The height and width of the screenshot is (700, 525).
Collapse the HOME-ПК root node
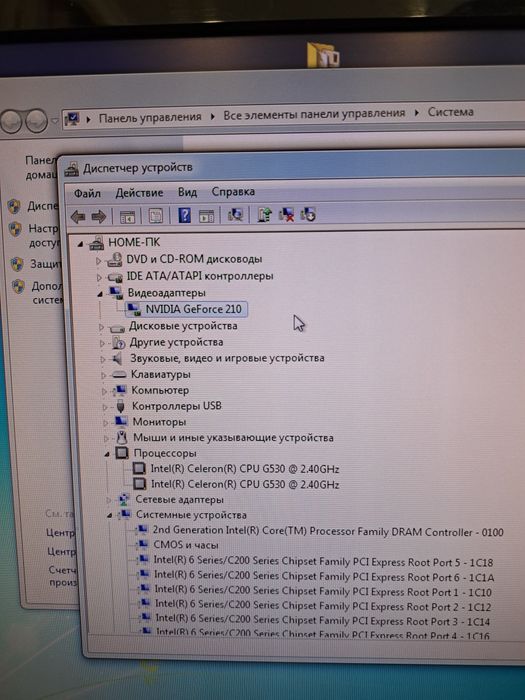click(80, 244)
